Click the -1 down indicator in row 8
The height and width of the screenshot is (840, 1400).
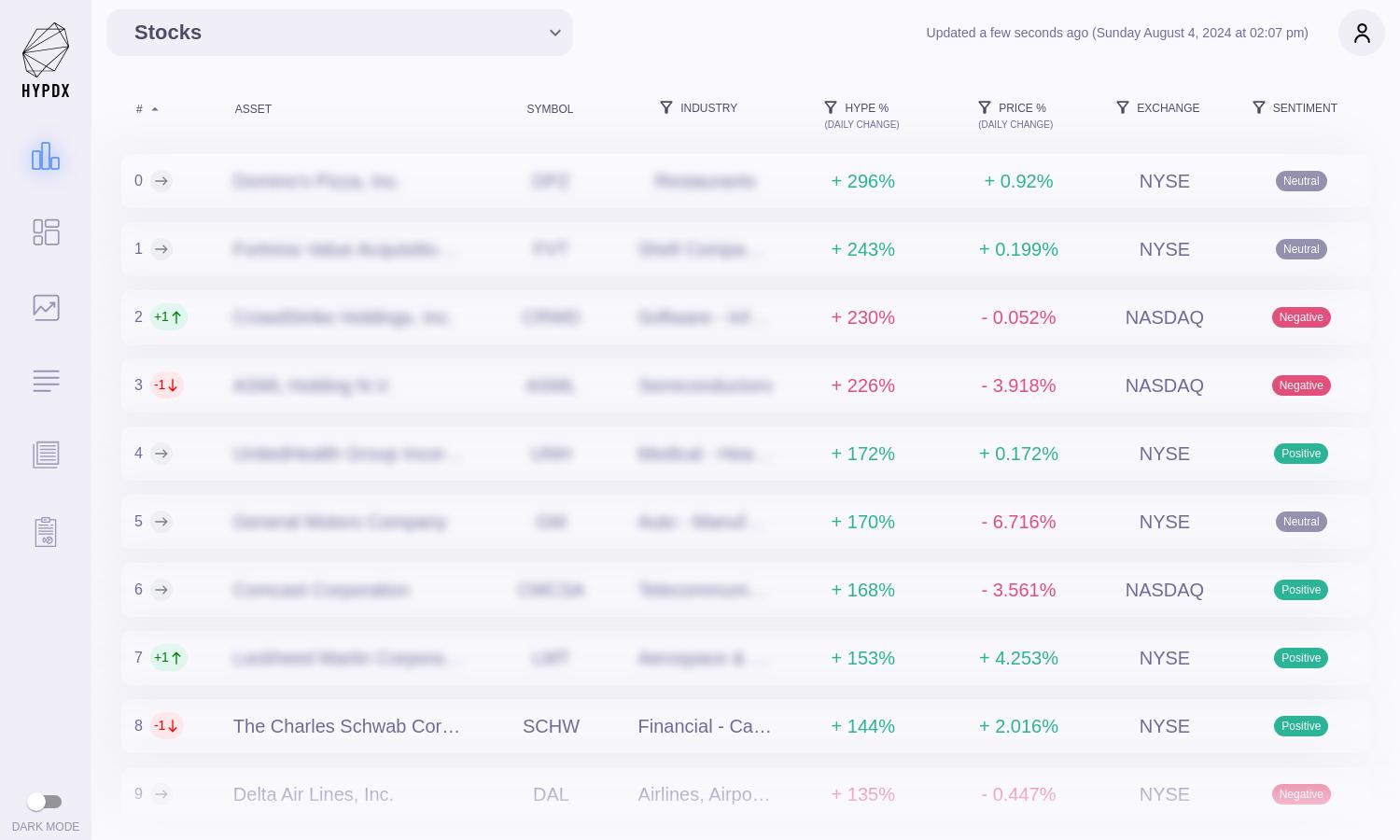(166, 726)
